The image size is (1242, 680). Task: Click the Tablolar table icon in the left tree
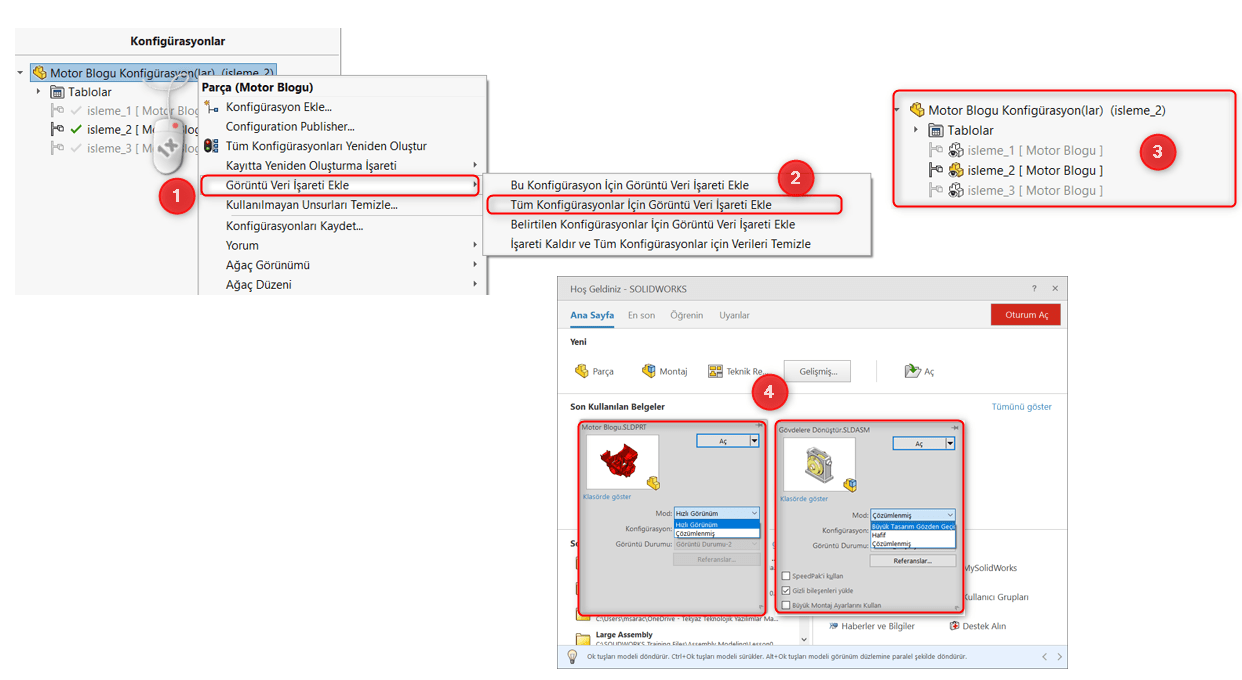57,92
